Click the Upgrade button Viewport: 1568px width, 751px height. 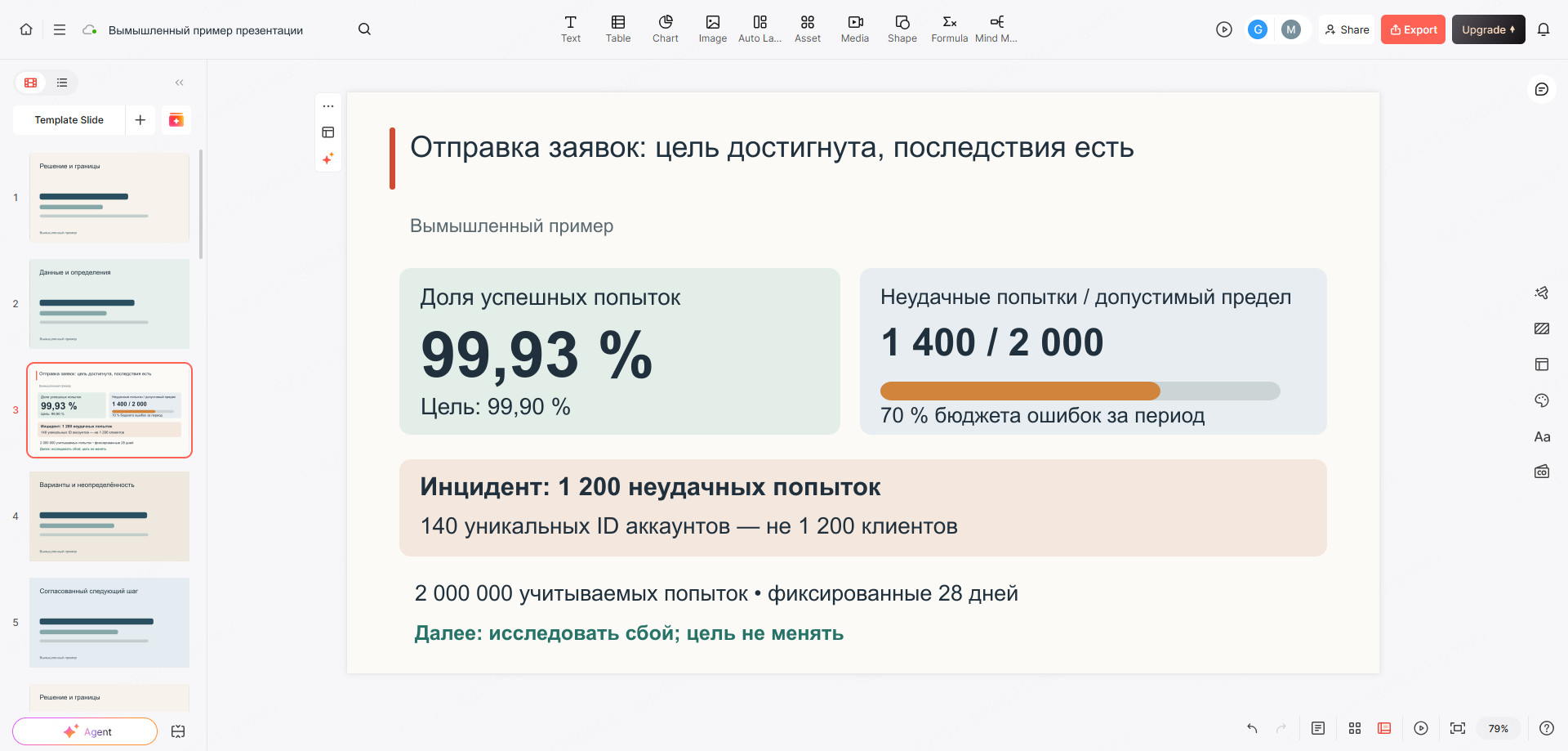pyautogui.click(x=1489, y=29)
